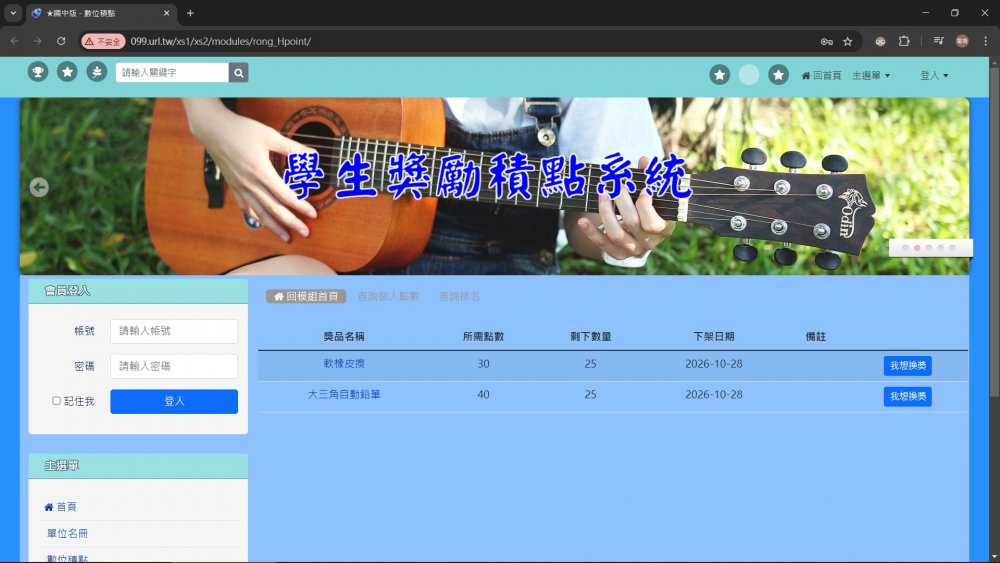
Task: Open the tab search dropdown arrow
Action: 13,13
